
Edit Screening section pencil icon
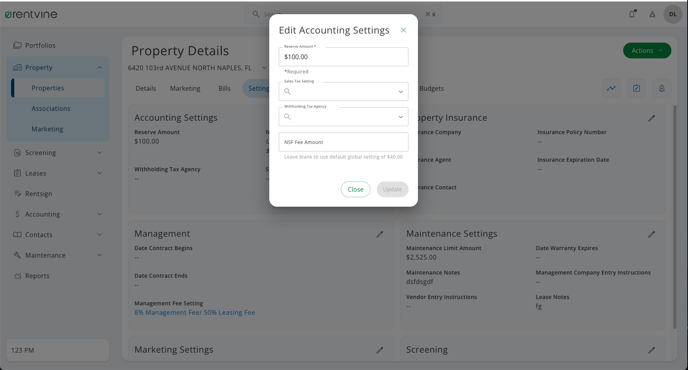click(x=652, y=350)
